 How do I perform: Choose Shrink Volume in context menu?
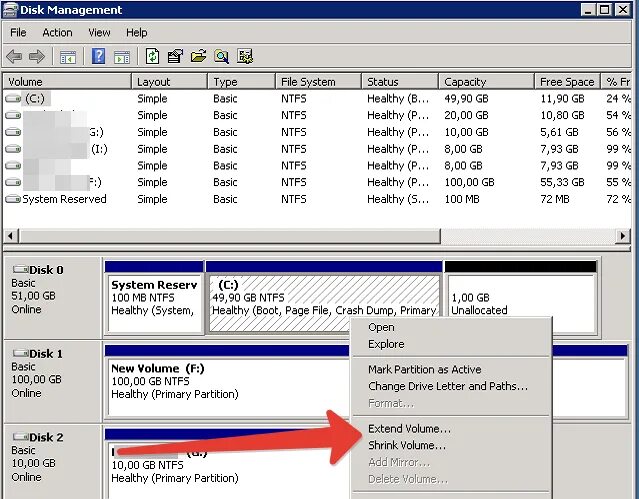point(451,446)
